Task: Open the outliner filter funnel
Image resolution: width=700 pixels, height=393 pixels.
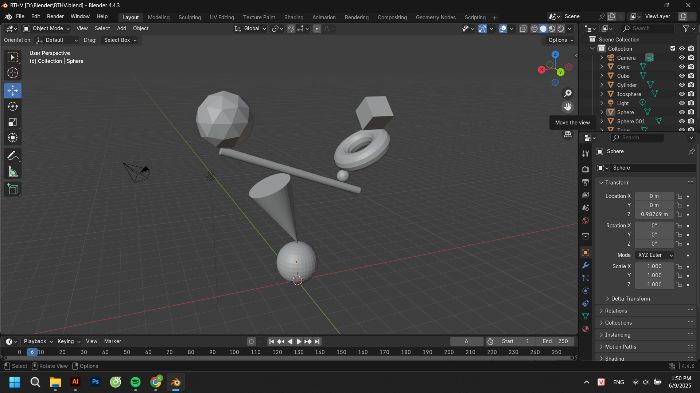Action: tap(686, 29)
